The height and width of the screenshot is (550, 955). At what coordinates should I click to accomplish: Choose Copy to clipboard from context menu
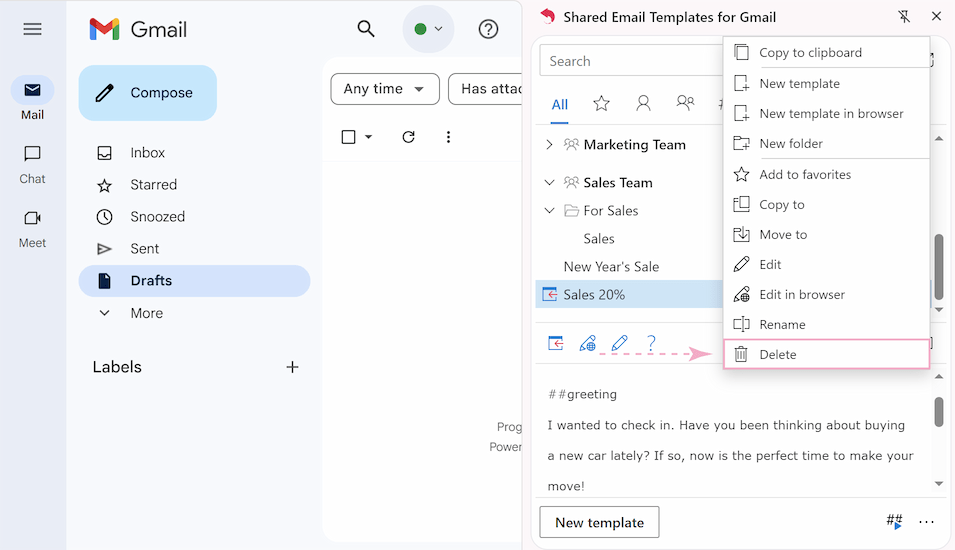826,53
